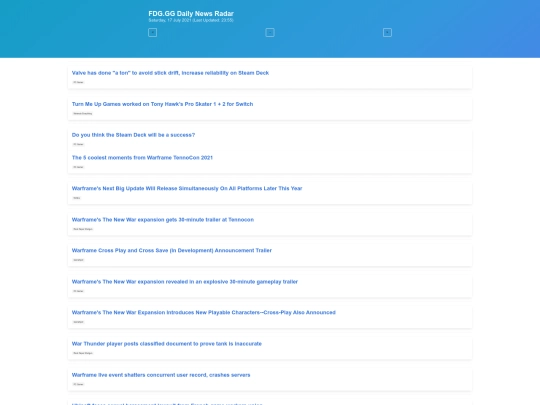Click source tag under Valve stick drift headline
This screenshot has width=540, height=405.
[78, 82]
